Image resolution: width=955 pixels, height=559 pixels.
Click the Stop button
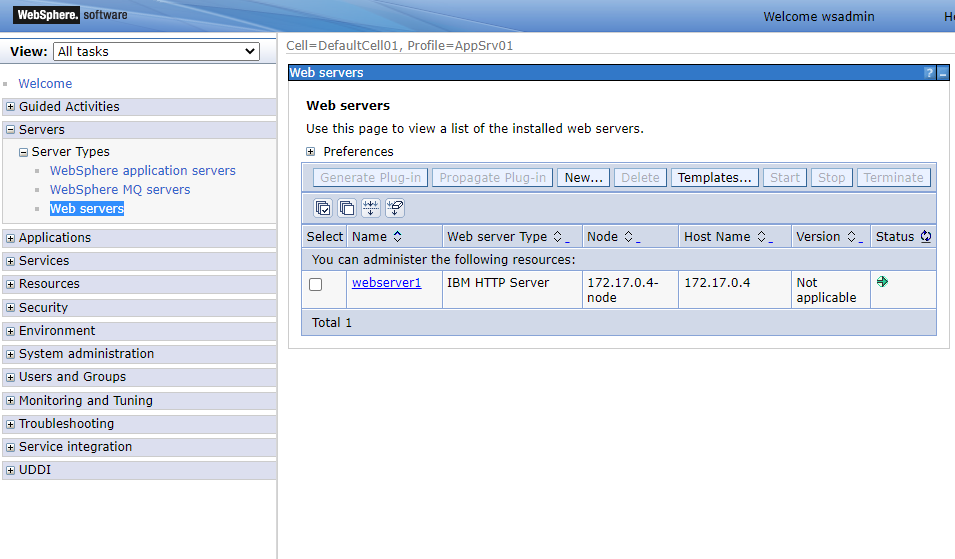coord(831,178)
